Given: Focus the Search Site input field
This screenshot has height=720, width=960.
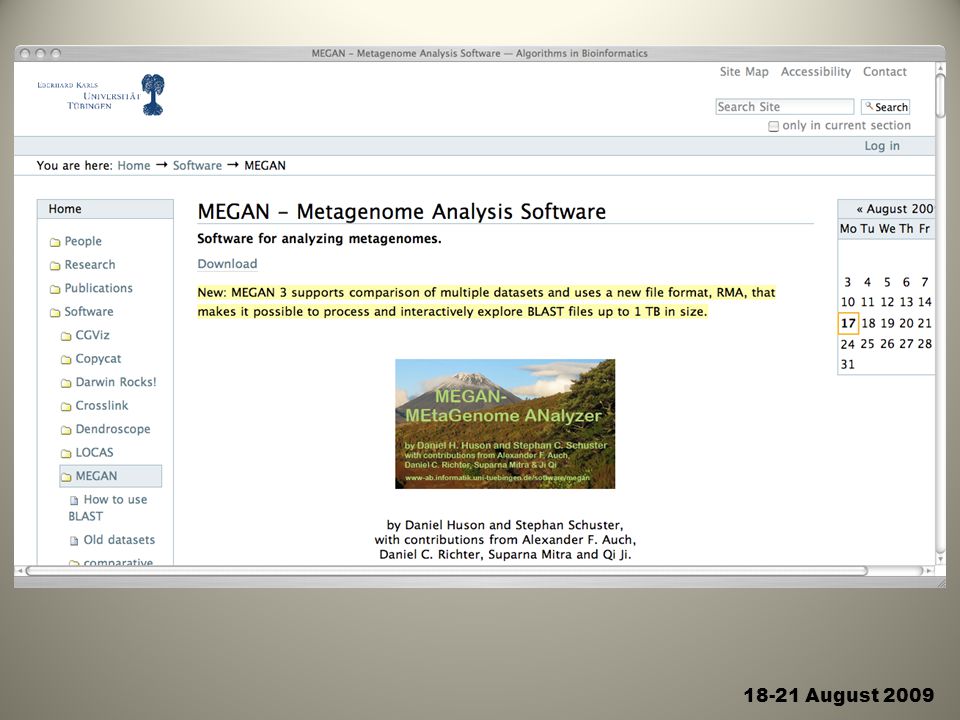Looking at the screenshot, I should [x=784, y=107].
